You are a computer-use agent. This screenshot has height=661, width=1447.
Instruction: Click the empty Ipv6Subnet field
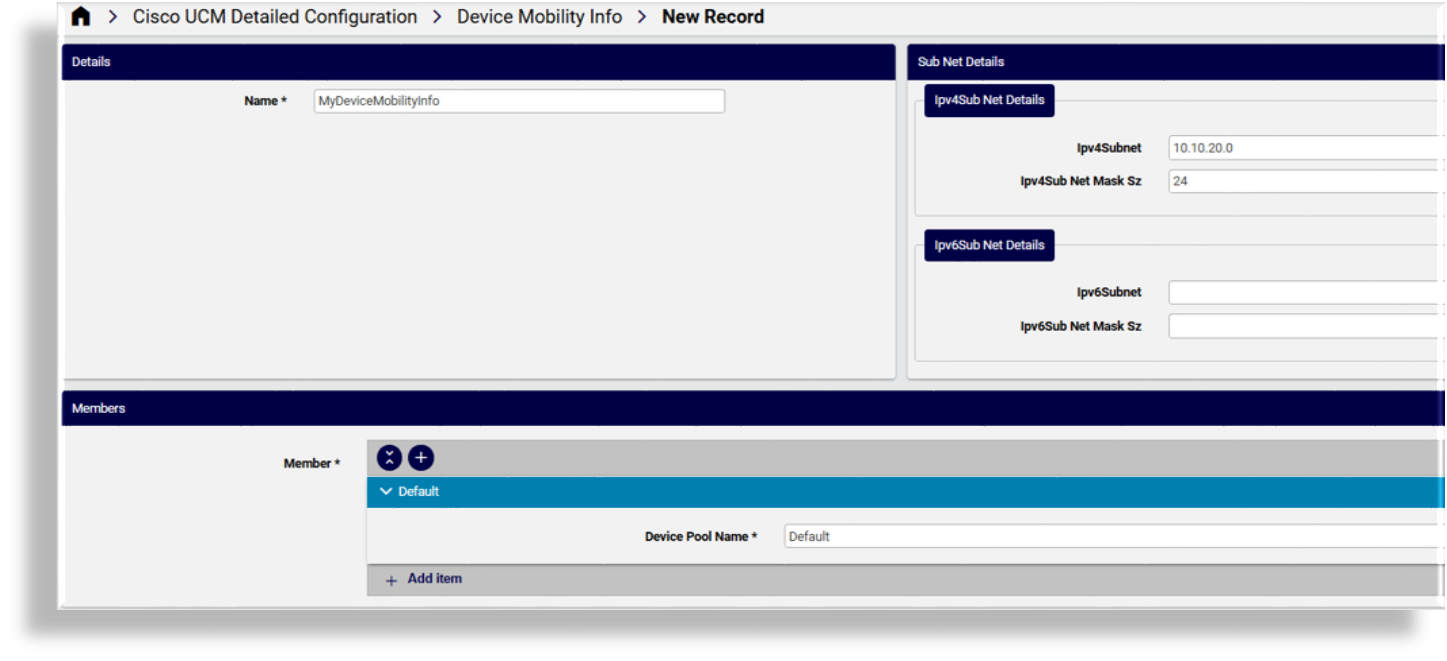click(x=1300, y=291)
